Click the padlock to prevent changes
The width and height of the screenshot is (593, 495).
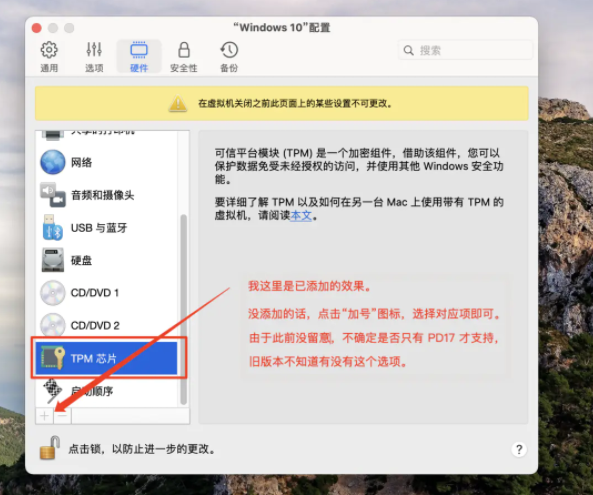50,448
